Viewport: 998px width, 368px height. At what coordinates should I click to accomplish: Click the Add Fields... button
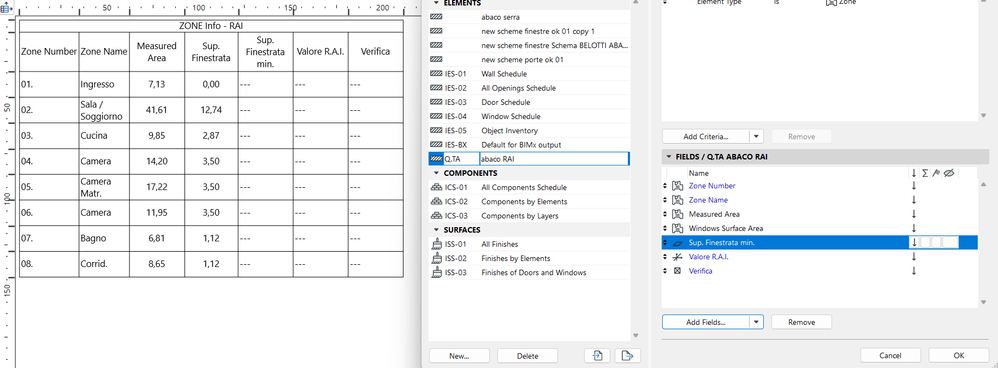705,322
